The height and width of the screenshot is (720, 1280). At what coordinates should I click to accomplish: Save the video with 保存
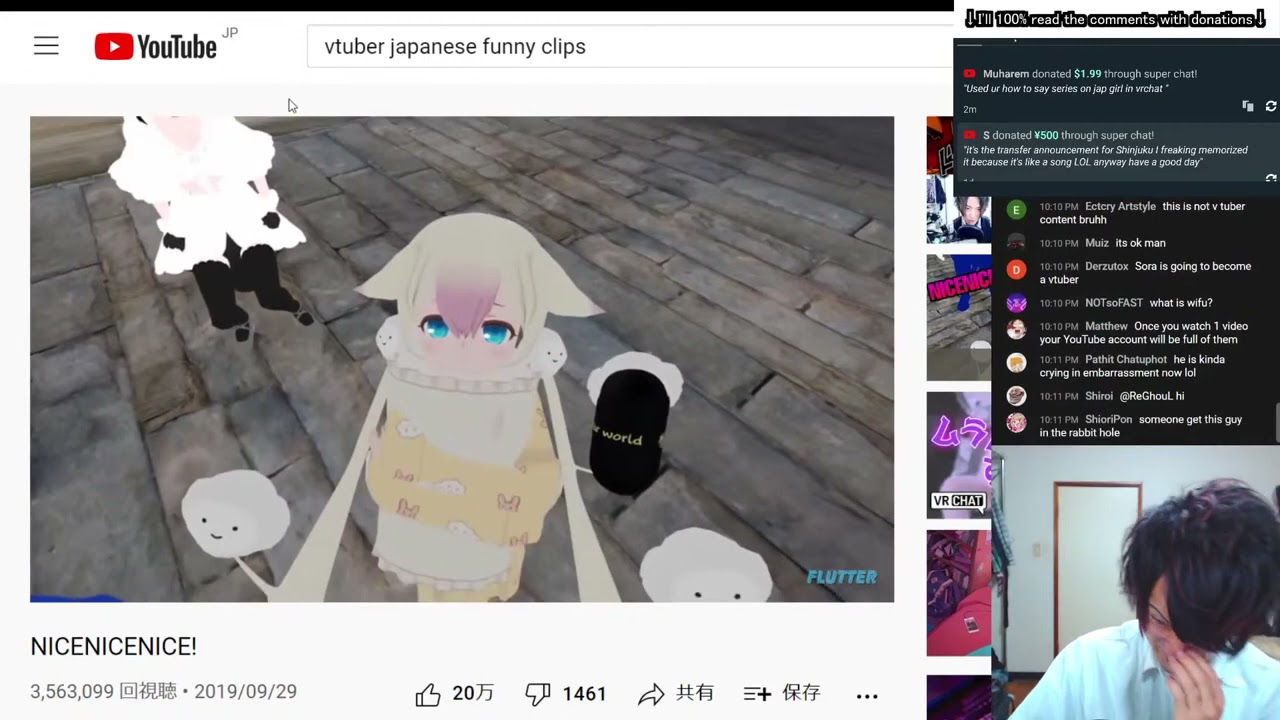pyautogui.click(x=782, y=693)
